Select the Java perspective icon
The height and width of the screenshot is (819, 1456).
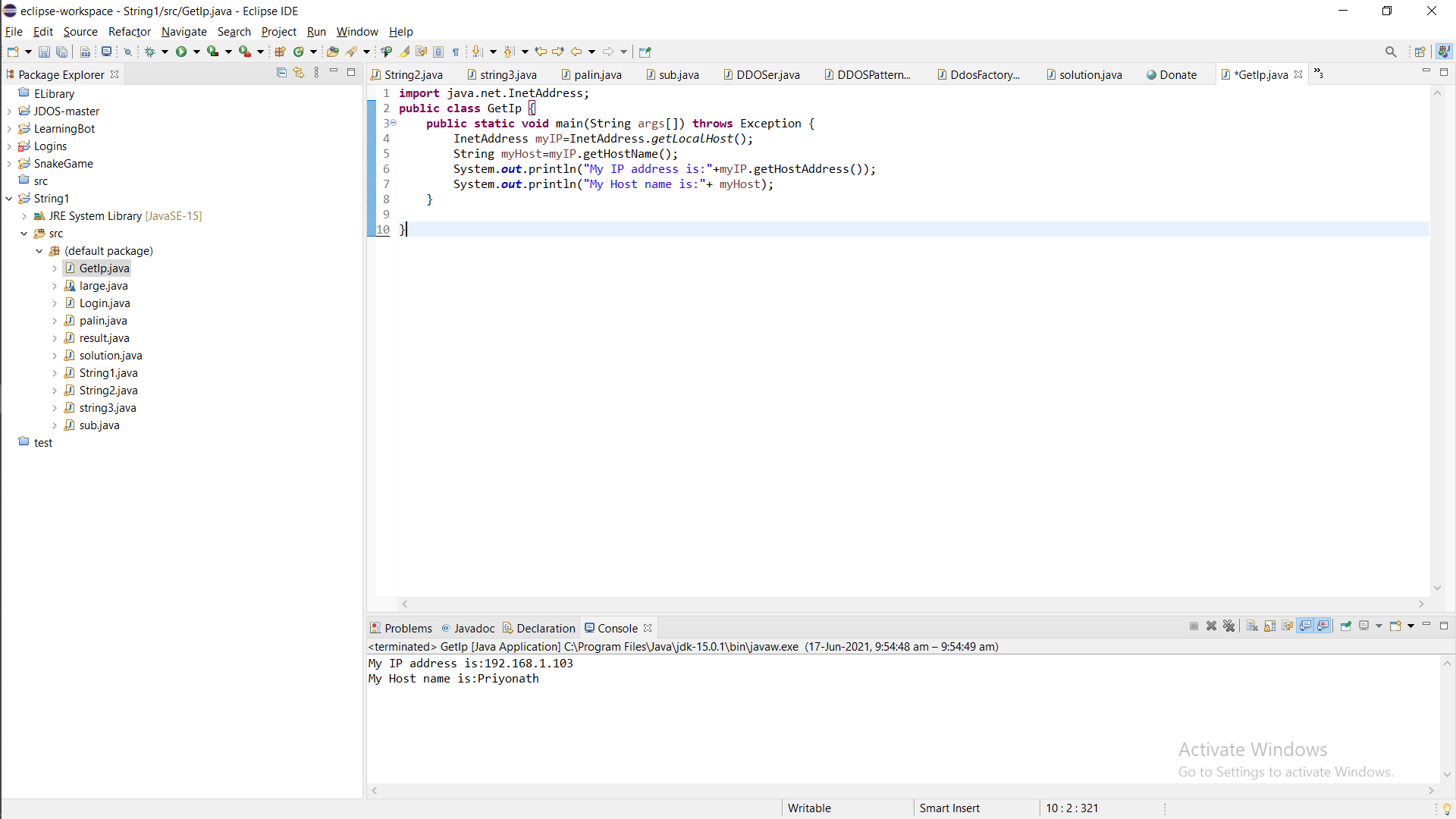tap(1444, 52)
